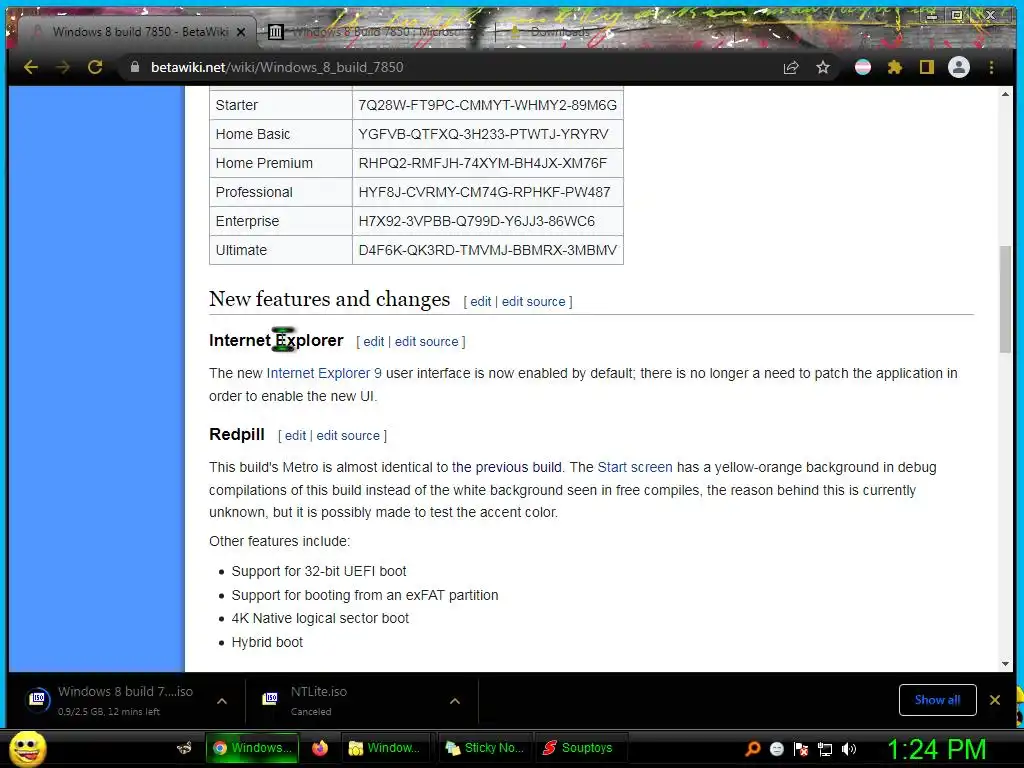Click the white round tray icon
Viewport: 1024px width, 768px height.
pyautogui.click(x=776, y=749)
